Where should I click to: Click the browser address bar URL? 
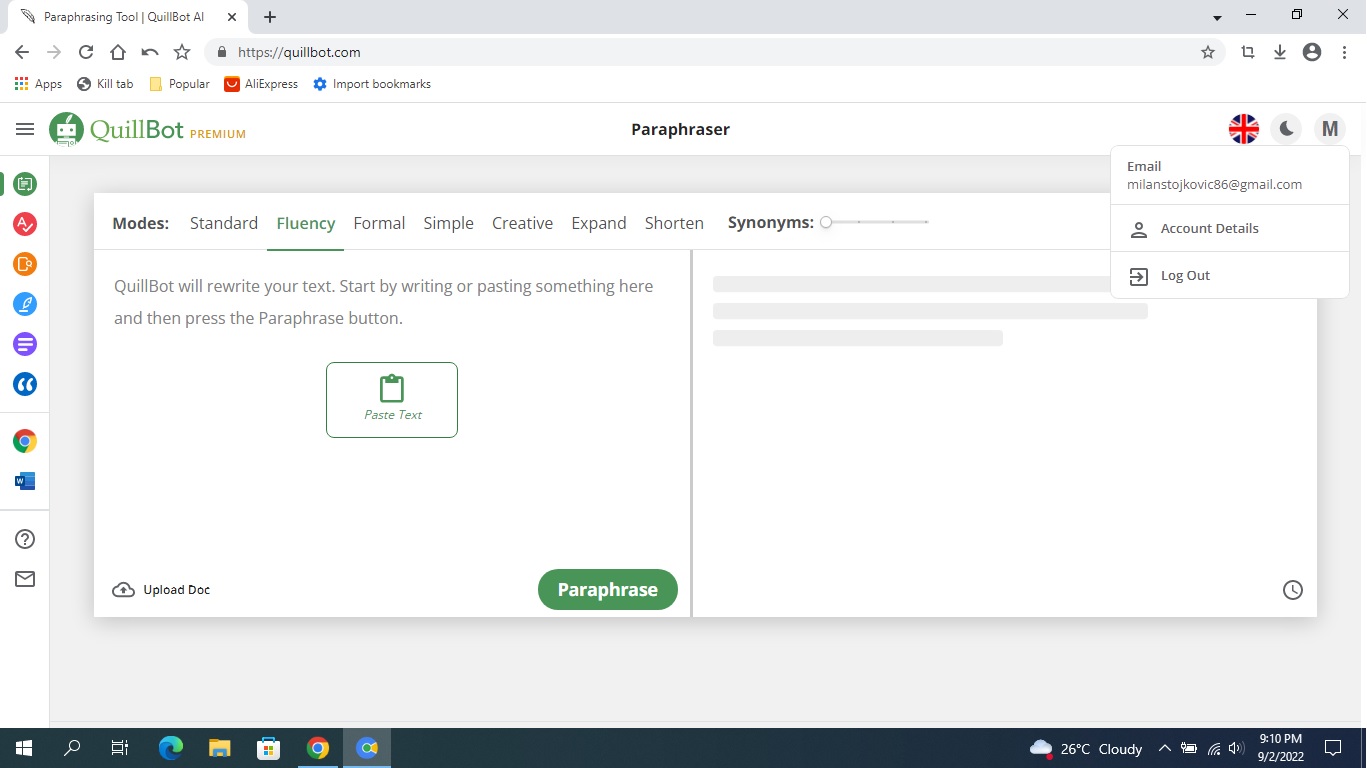299,52
